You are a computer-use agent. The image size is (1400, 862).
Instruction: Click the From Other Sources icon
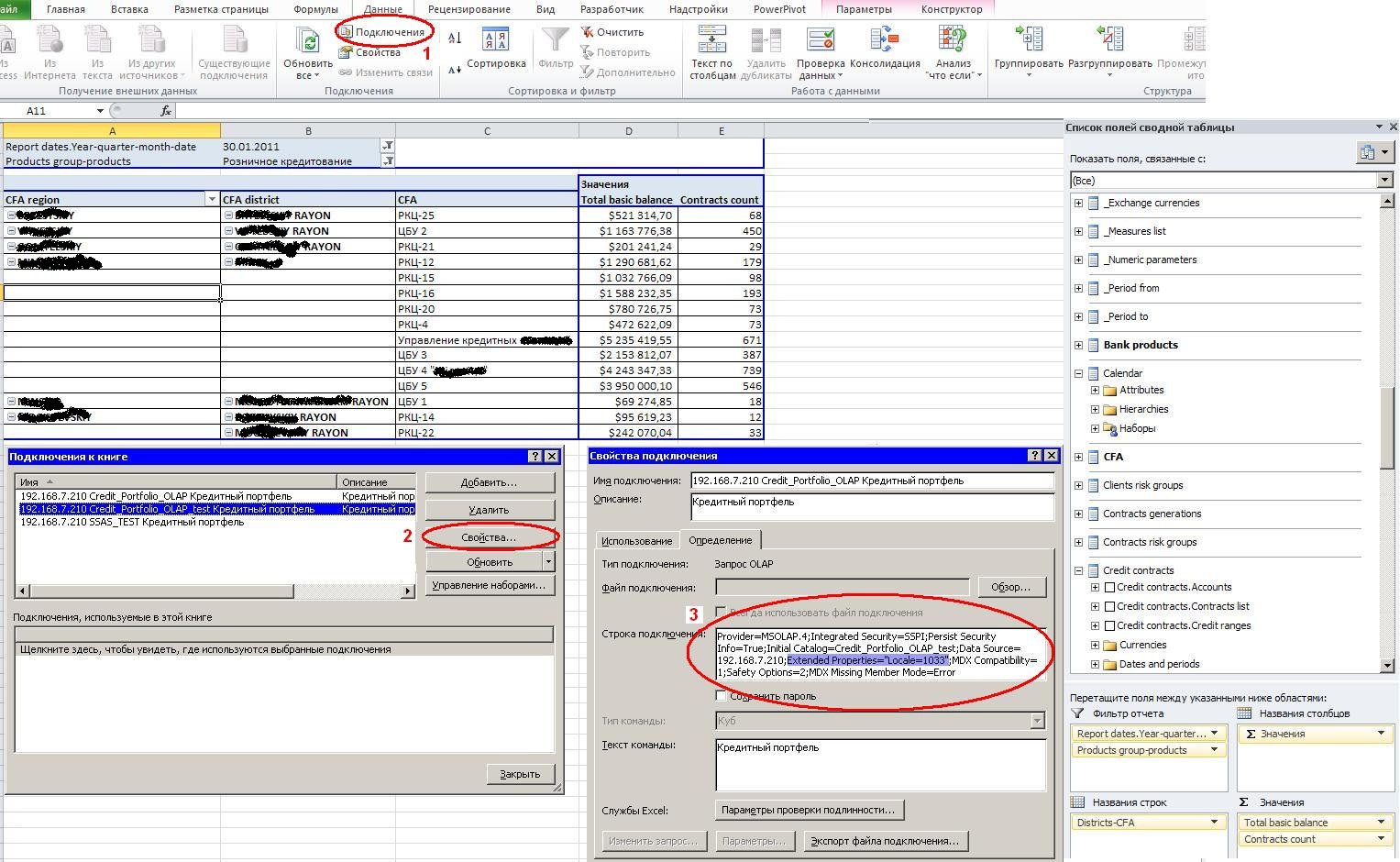[x=152, y=40]
